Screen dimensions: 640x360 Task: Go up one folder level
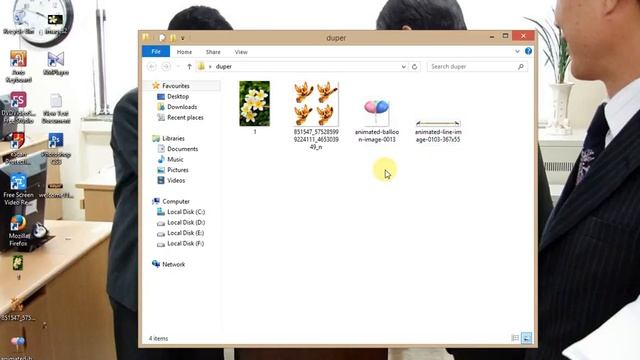[x=189, y=67]
